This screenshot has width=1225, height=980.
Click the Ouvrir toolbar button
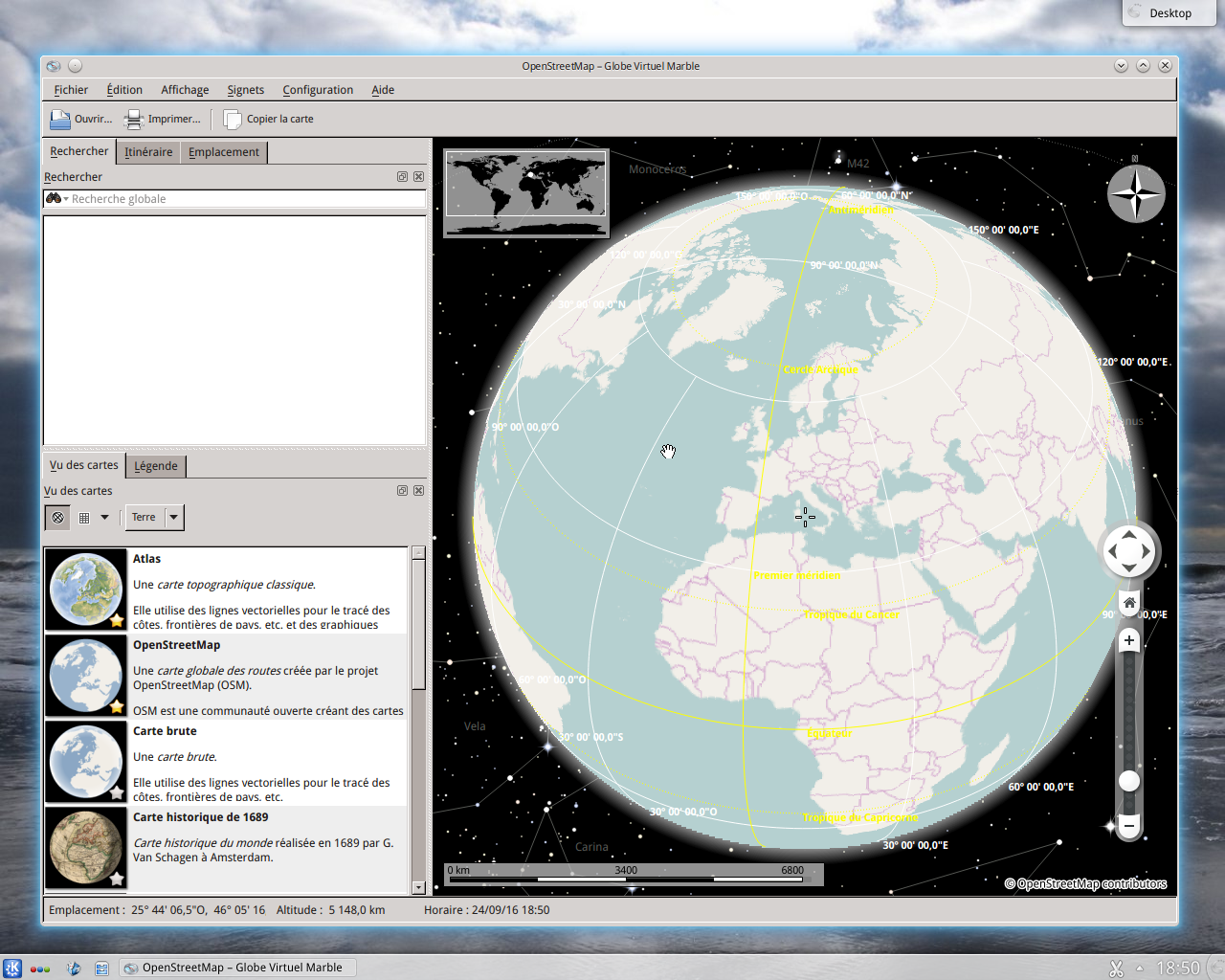(x=81, y=119)
